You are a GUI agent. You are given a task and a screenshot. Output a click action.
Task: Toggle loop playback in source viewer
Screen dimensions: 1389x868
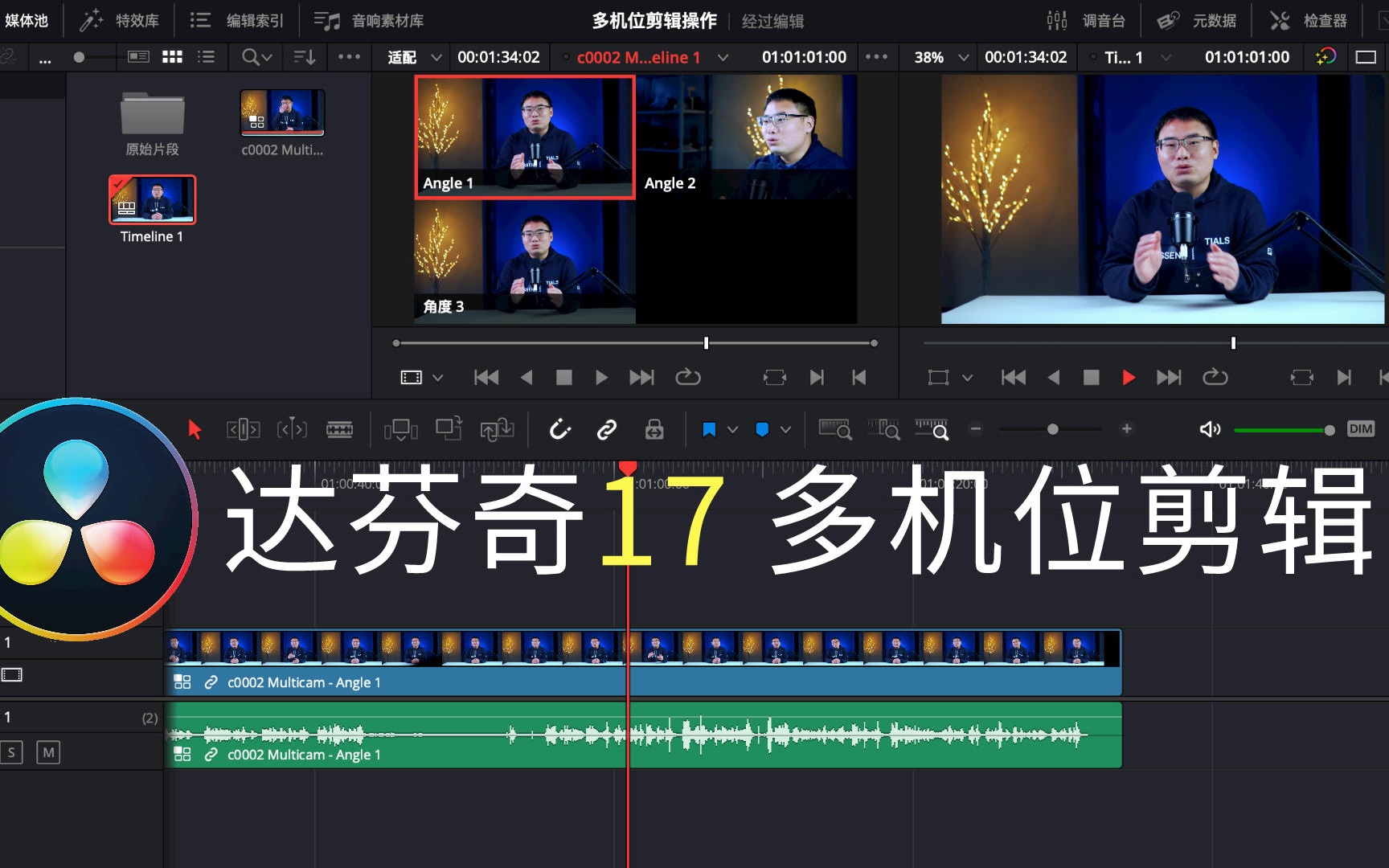coord(688,377)
